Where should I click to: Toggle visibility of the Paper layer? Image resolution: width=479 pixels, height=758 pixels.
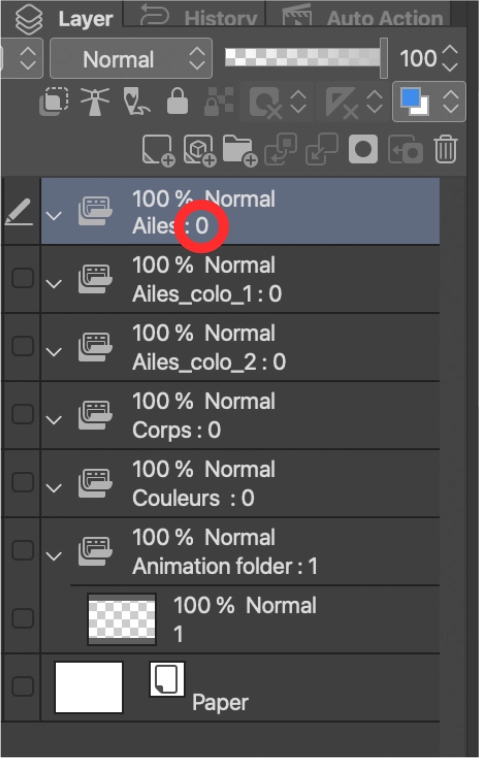(22, 686)
